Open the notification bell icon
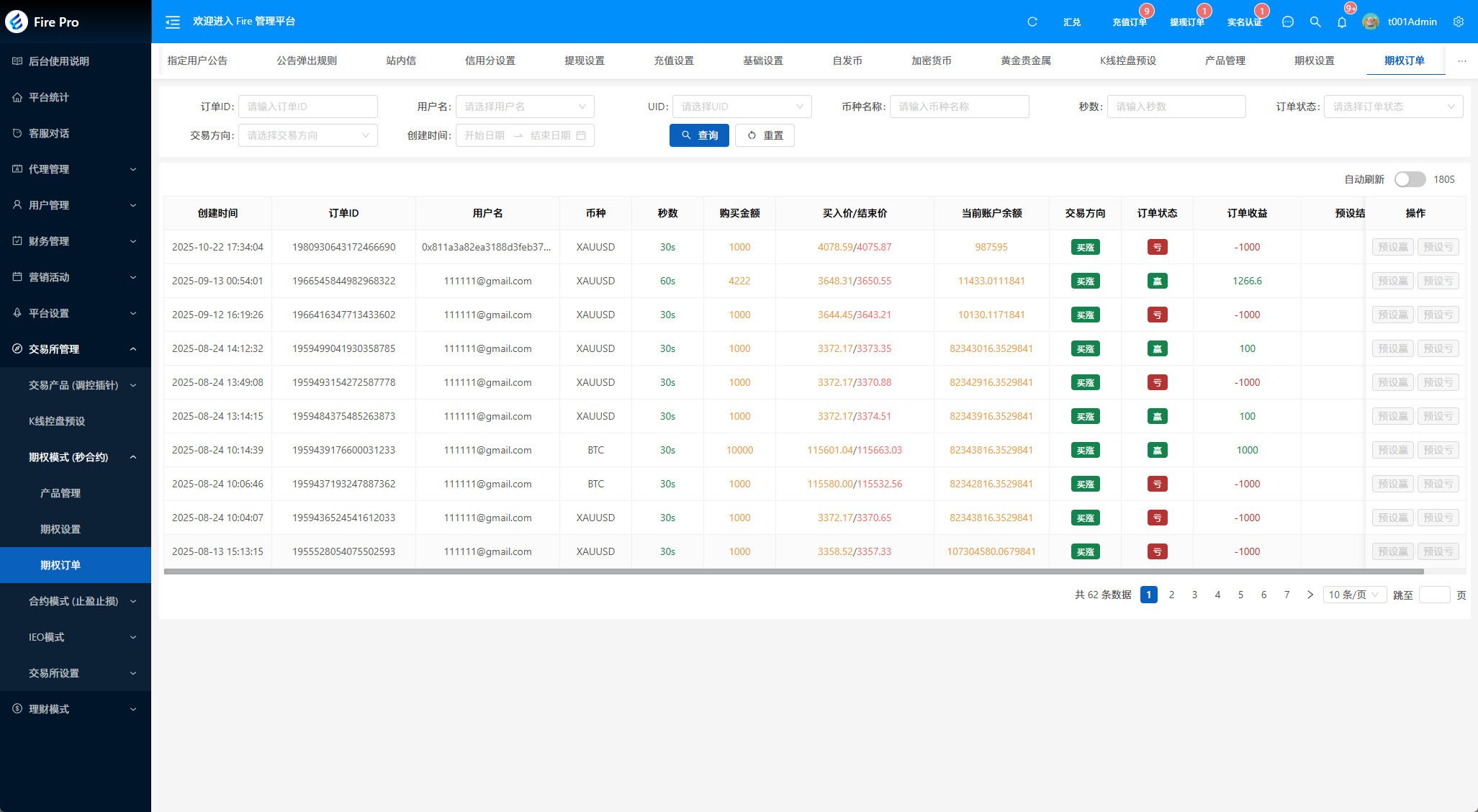The width and height of the screenshot is (1478, 812). tap(1342, 22)
